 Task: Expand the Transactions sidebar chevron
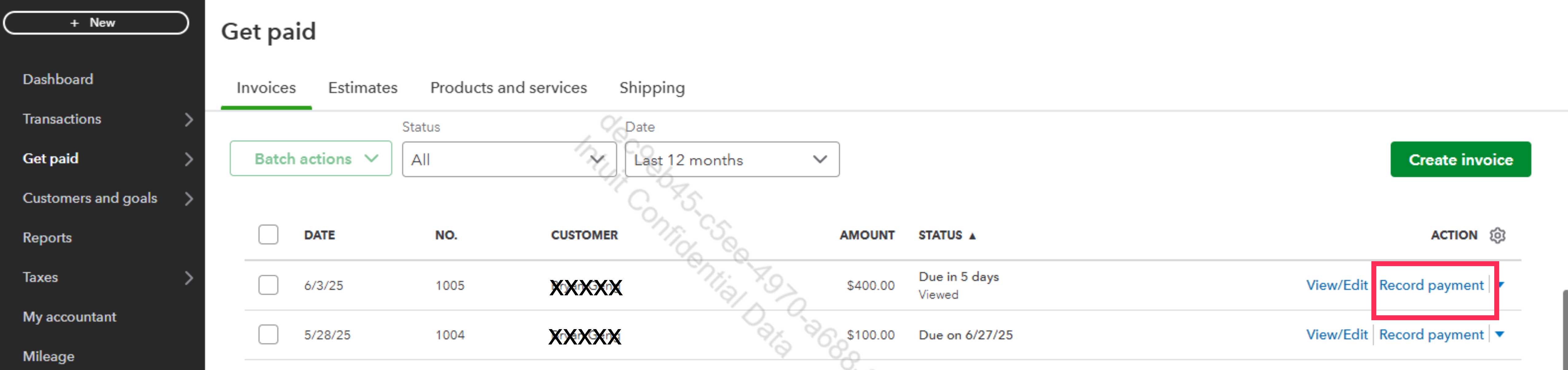point(189,119)
